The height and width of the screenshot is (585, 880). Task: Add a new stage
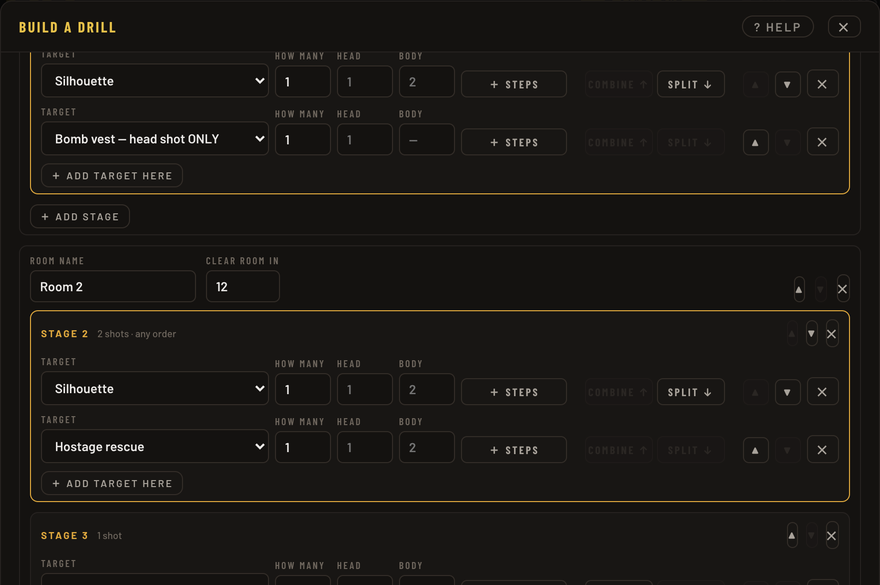point(80,217)
